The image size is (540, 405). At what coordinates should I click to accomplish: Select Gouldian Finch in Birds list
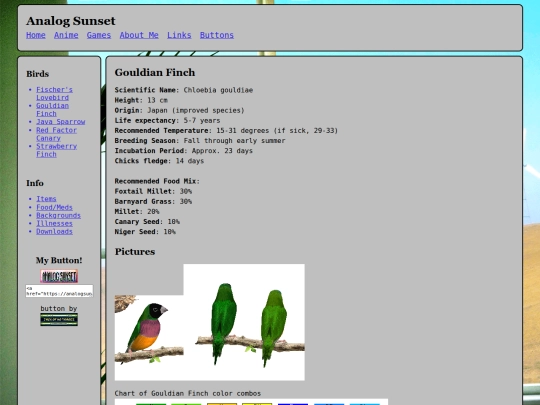[52, 110]
